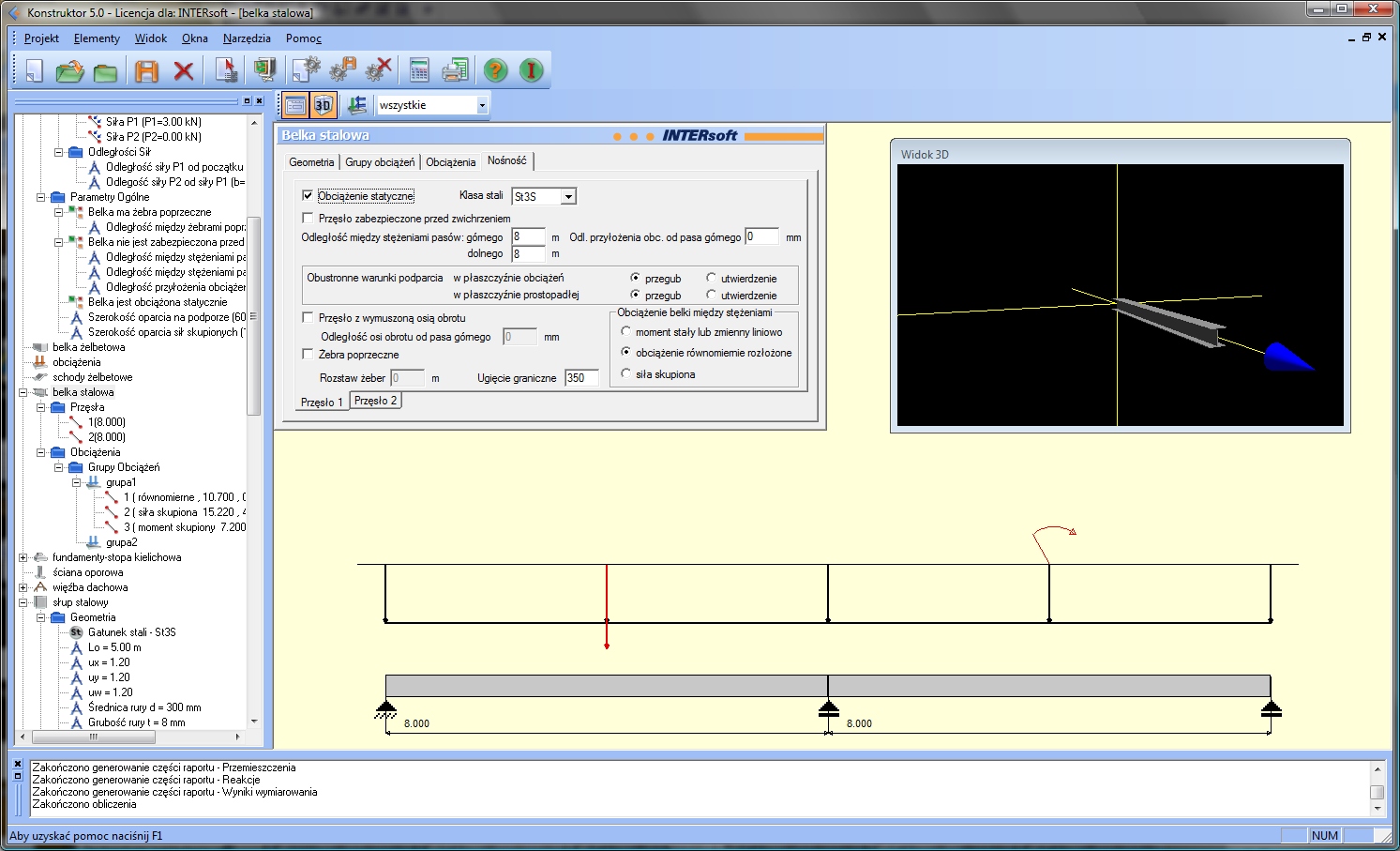Click the tree horizontal scrollbar thumb

[x=93, y=737]
